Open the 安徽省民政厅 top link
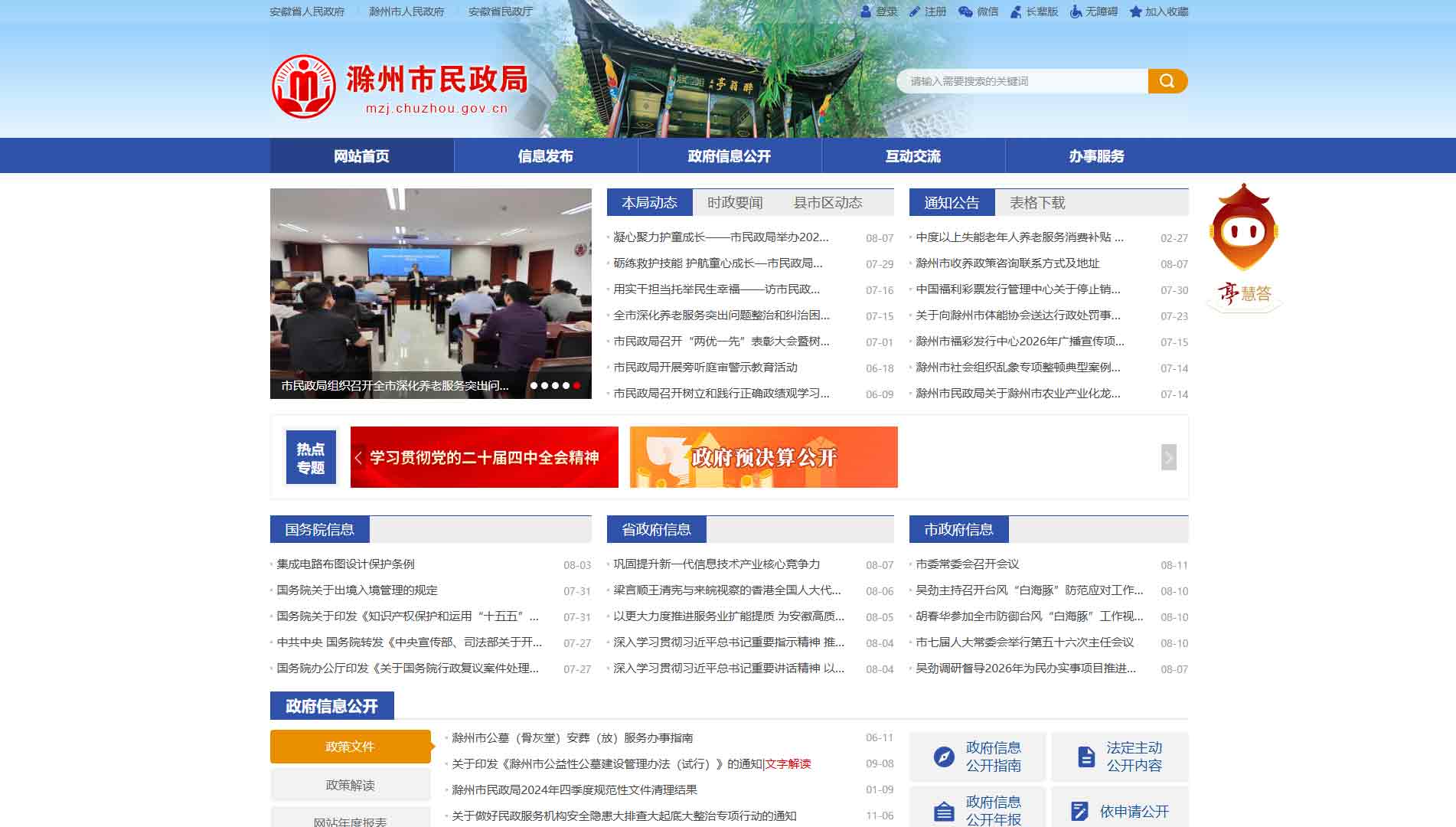The height and width of the screenshot is (827, 1456). 501,11
